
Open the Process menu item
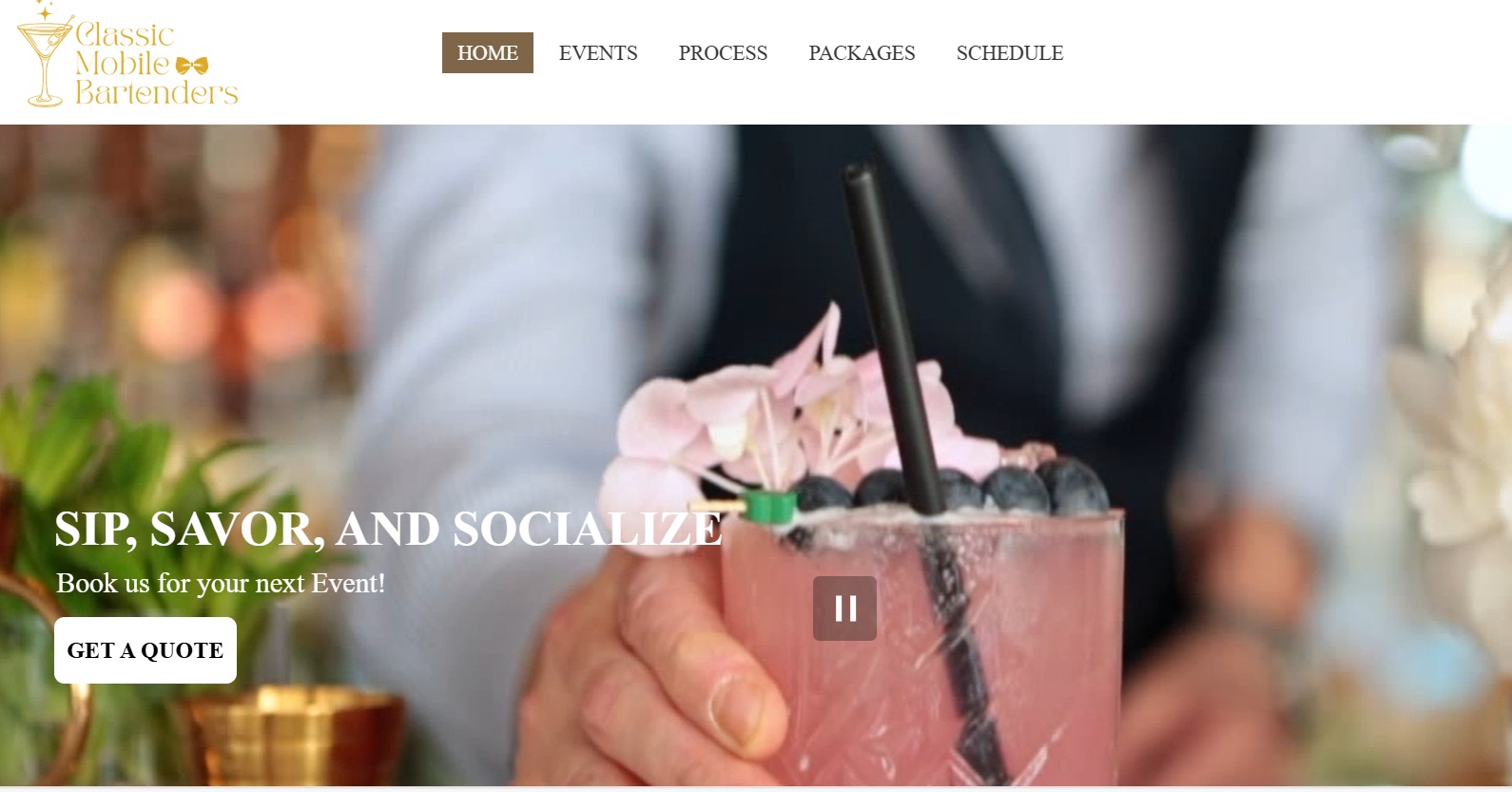[x=723, y=53]
